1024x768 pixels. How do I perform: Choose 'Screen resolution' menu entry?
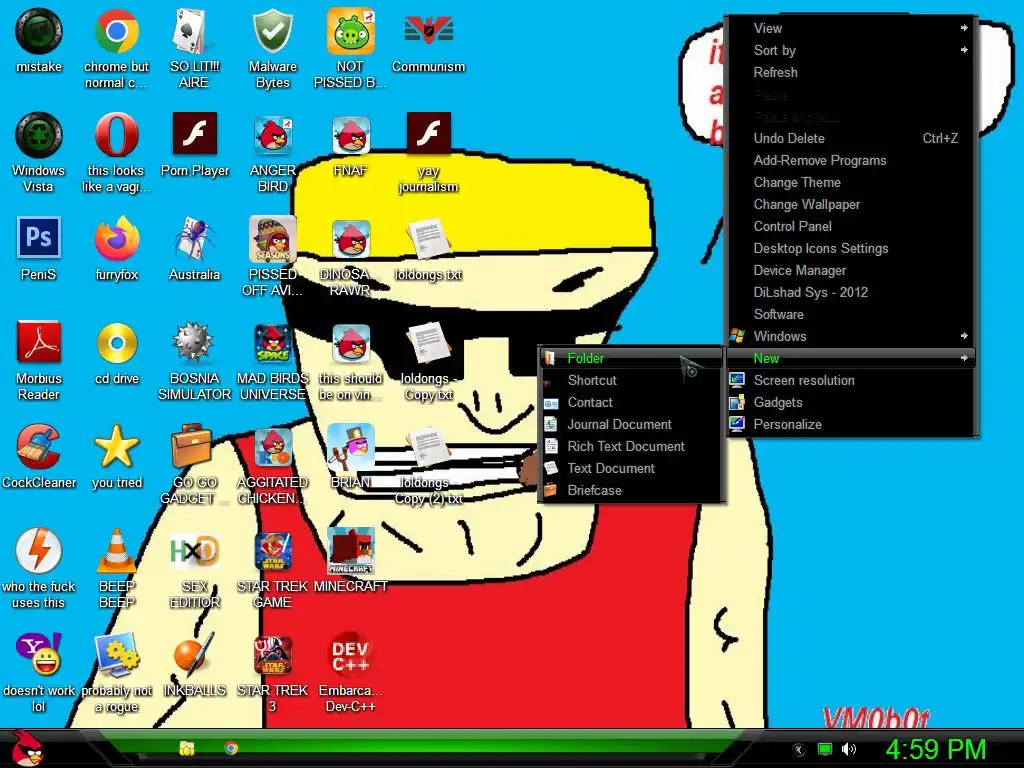pyautogui.click(x=852, y=380)
